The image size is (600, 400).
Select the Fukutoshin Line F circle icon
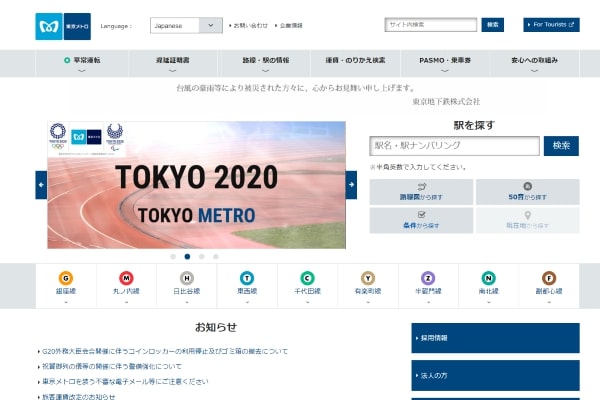[x=549, y=278]
